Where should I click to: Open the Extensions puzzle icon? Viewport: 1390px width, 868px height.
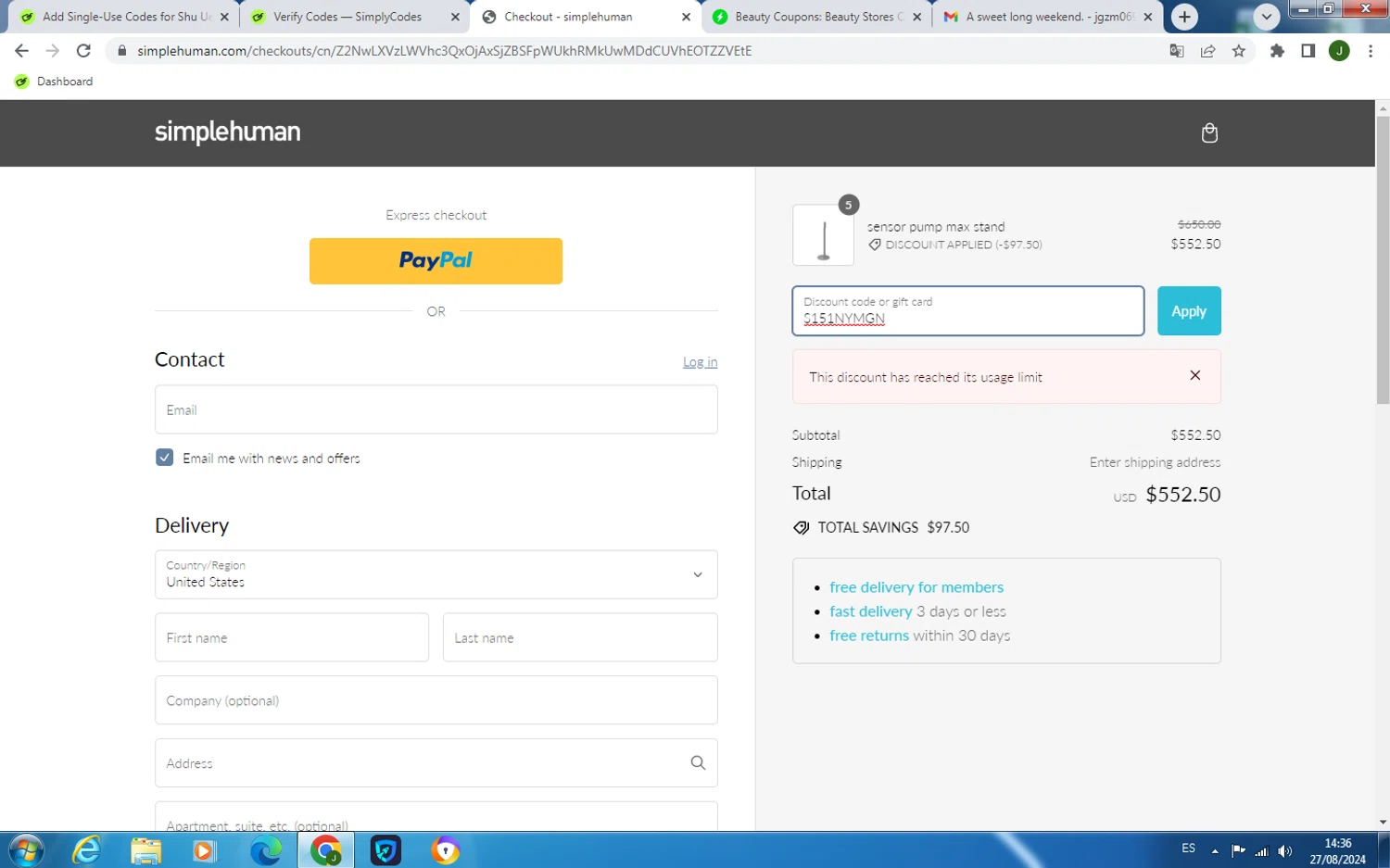(x=1277, y=51)
